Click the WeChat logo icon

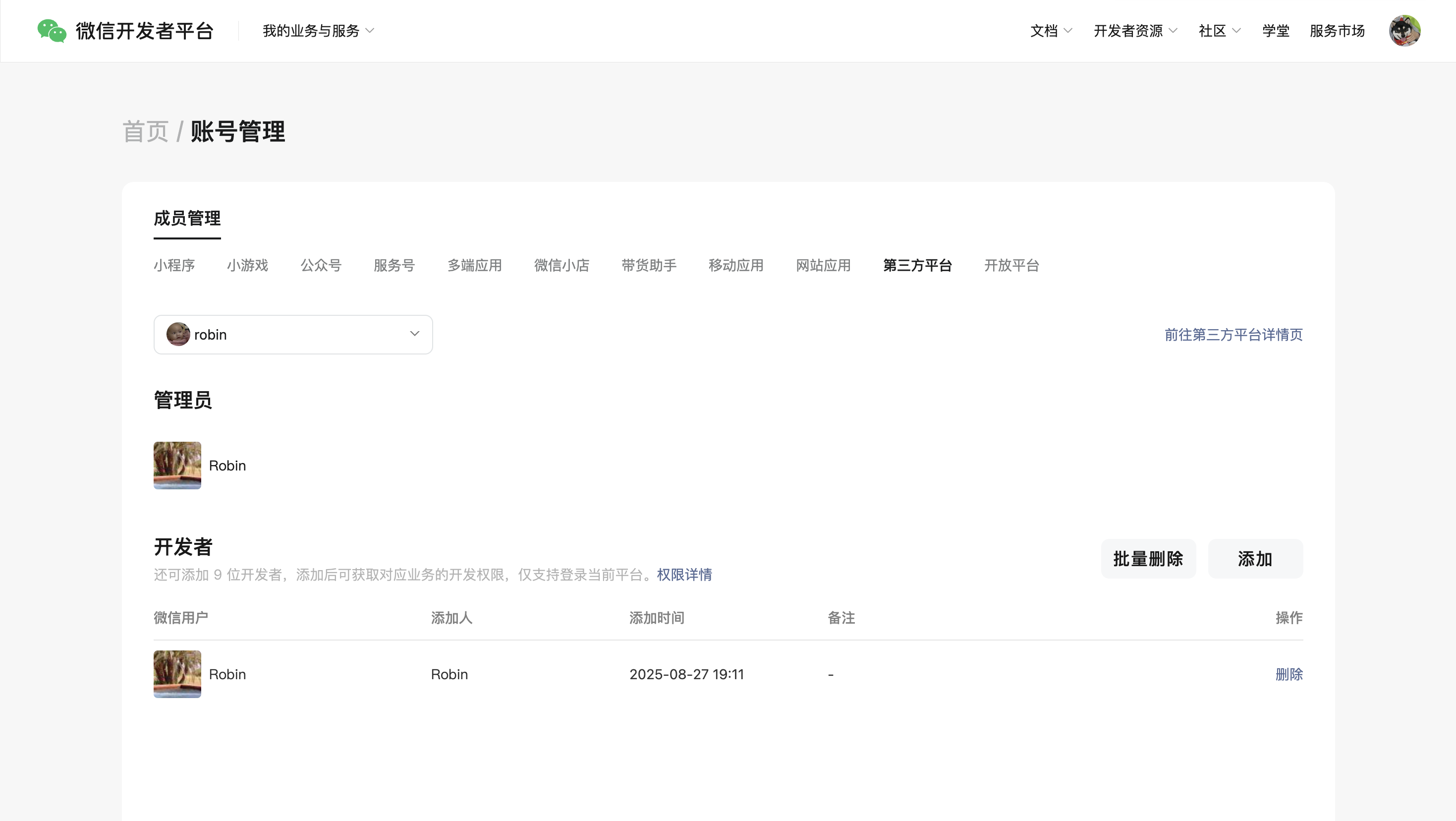pyautogui.click(x=52, y=31)
